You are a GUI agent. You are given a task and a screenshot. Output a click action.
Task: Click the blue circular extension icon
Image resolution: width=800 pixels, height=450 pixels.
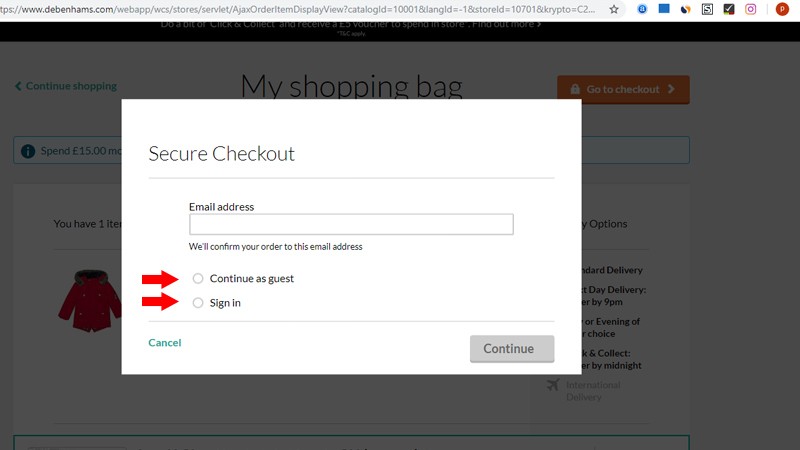point(642,9)
